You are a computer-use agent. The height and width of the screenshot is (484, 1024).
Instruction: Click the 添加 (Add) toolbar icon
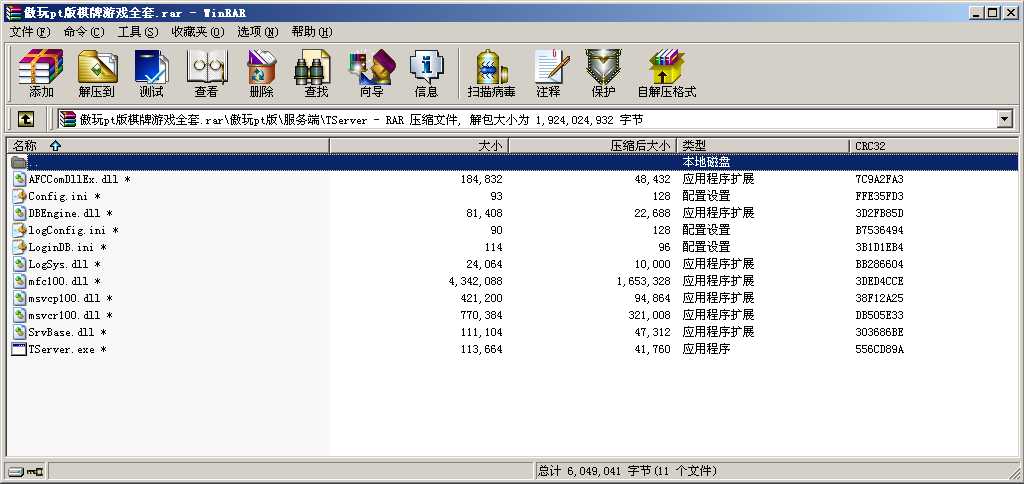pos(40,73)
